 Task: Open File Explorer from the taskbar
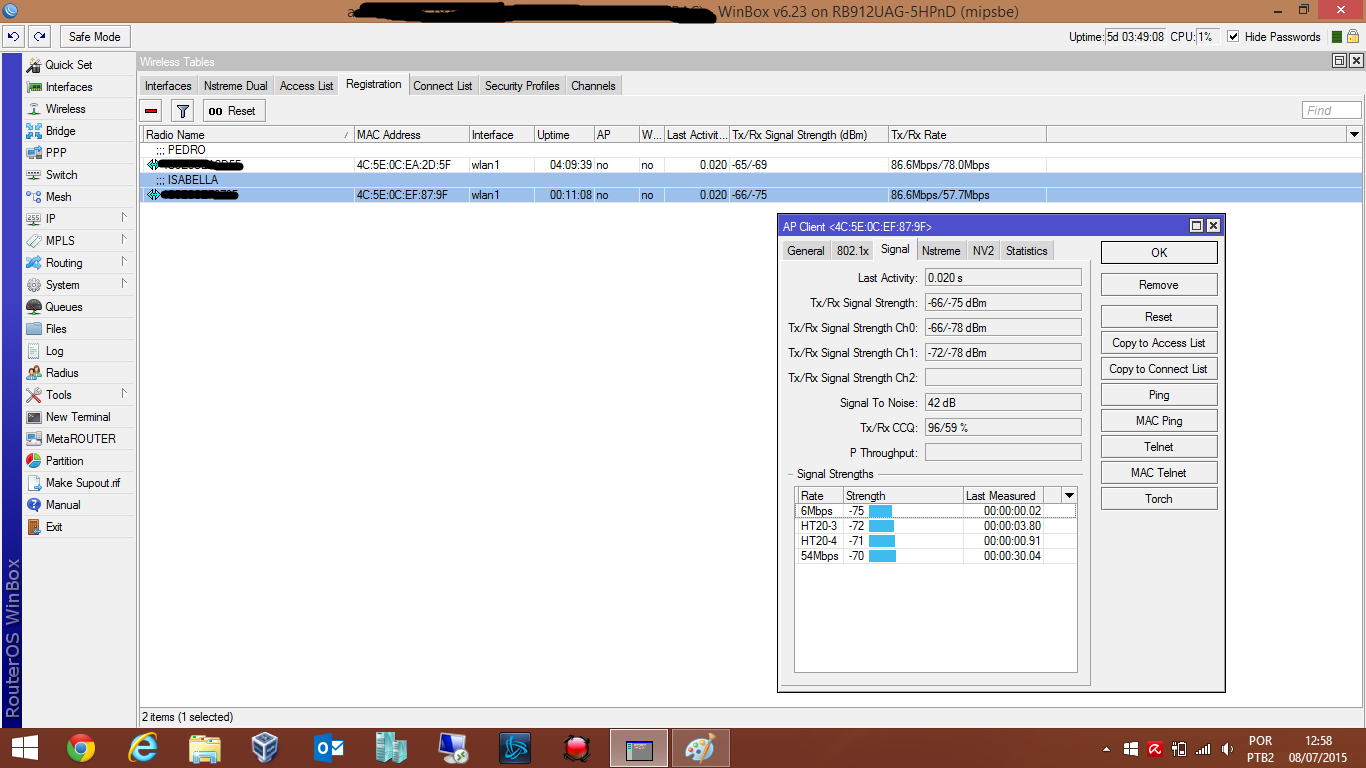point(205,747)
